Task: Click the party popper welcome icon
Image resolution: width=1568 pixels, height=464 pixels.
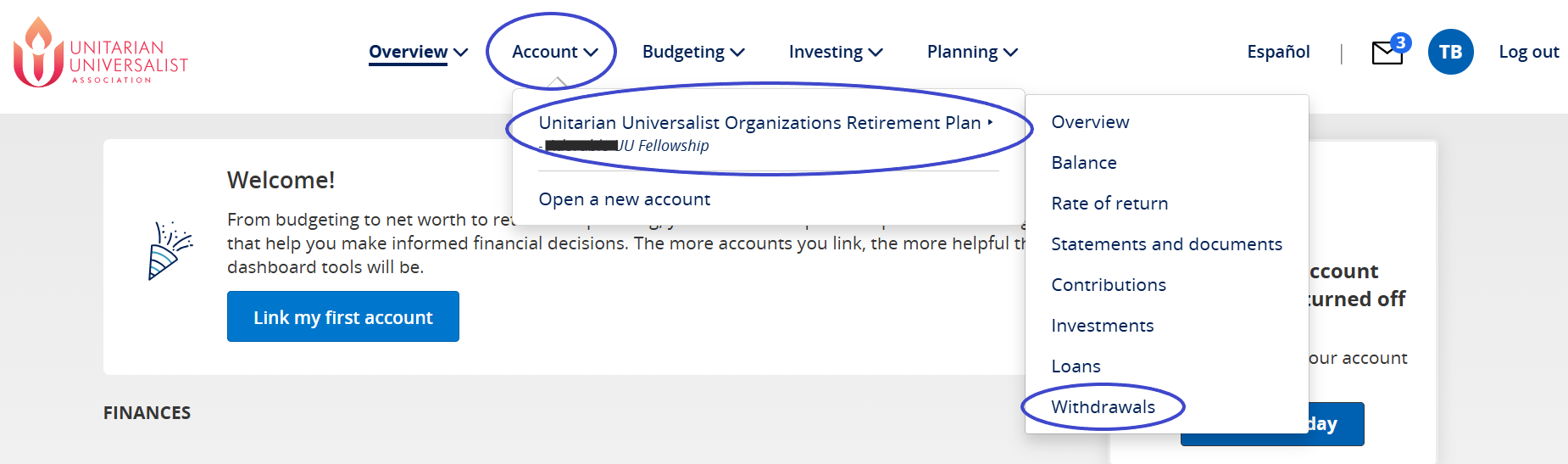Action: [170, 250]
